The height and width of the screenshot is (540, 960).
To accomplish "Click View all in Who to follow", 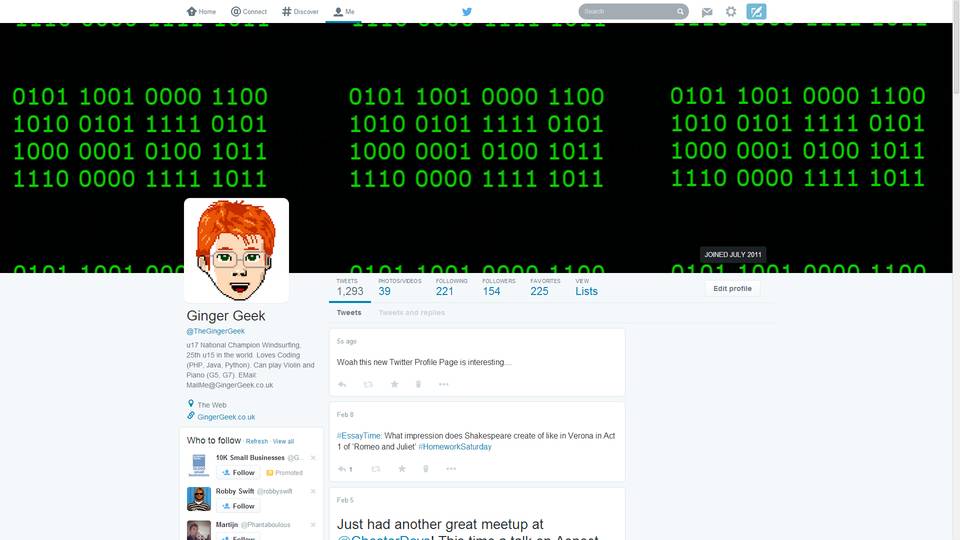I will [x=283, y=441].
